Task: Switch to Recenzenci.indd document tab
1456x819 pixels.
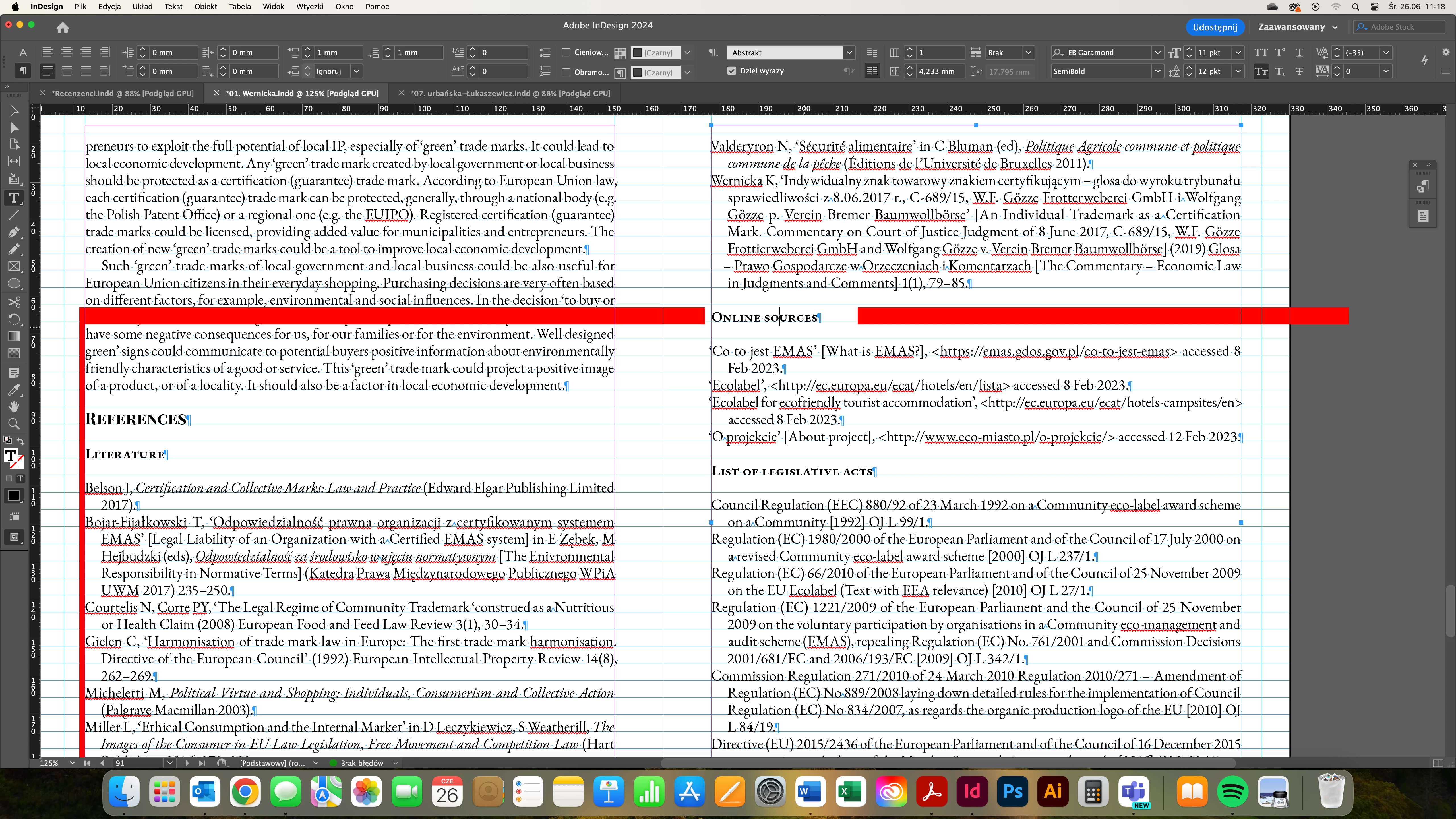Action: coord(122,93)
